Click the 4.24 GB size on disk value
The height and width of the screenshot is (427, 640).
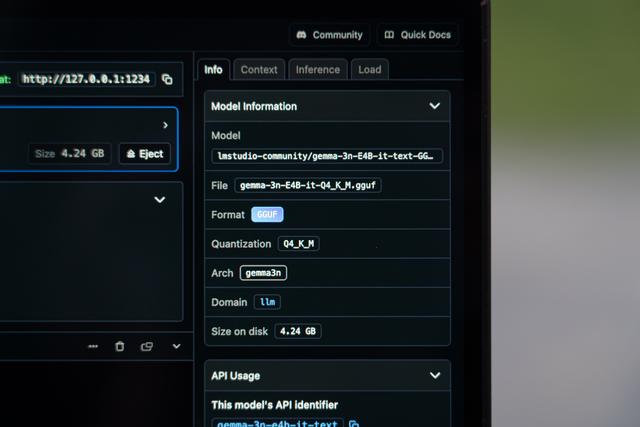tap(298, 331)
